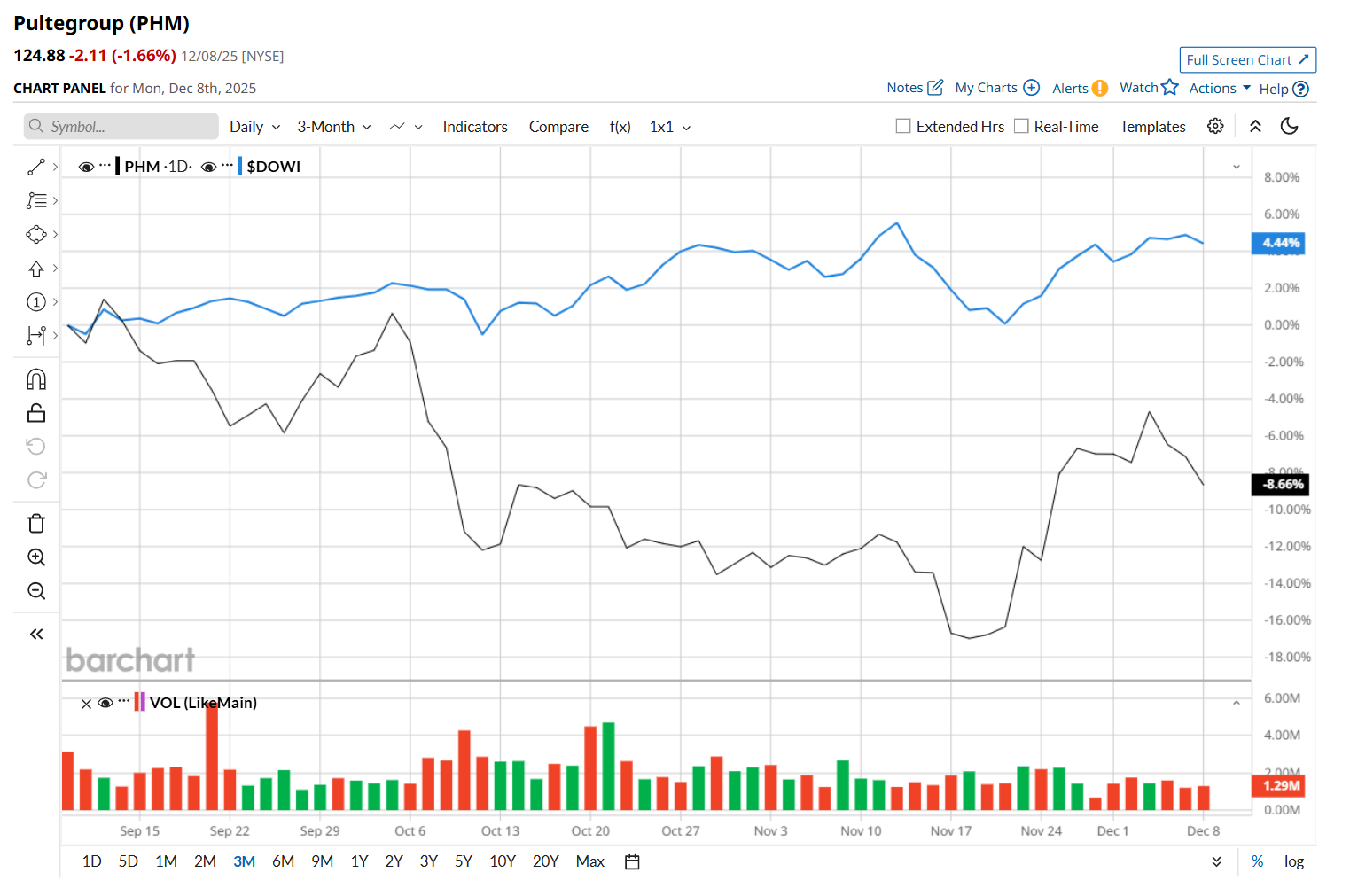Toggle percent scale mode
The width and height of the screenshot is (1350, 896).
(1257, 861)
